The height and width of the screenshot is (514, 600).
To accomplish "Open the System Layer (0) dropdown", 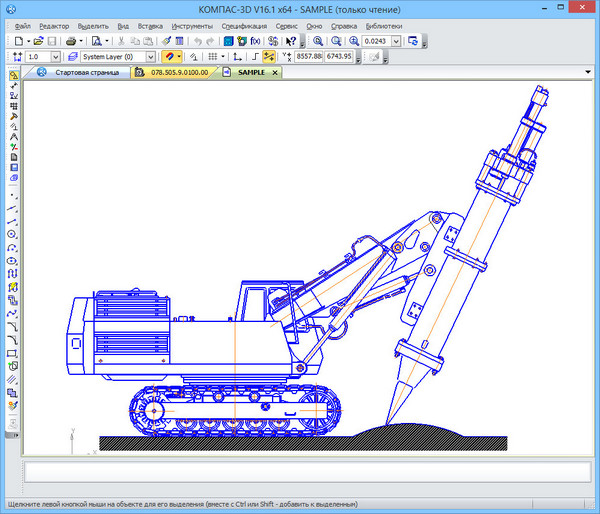I will [x=150, y=57].
